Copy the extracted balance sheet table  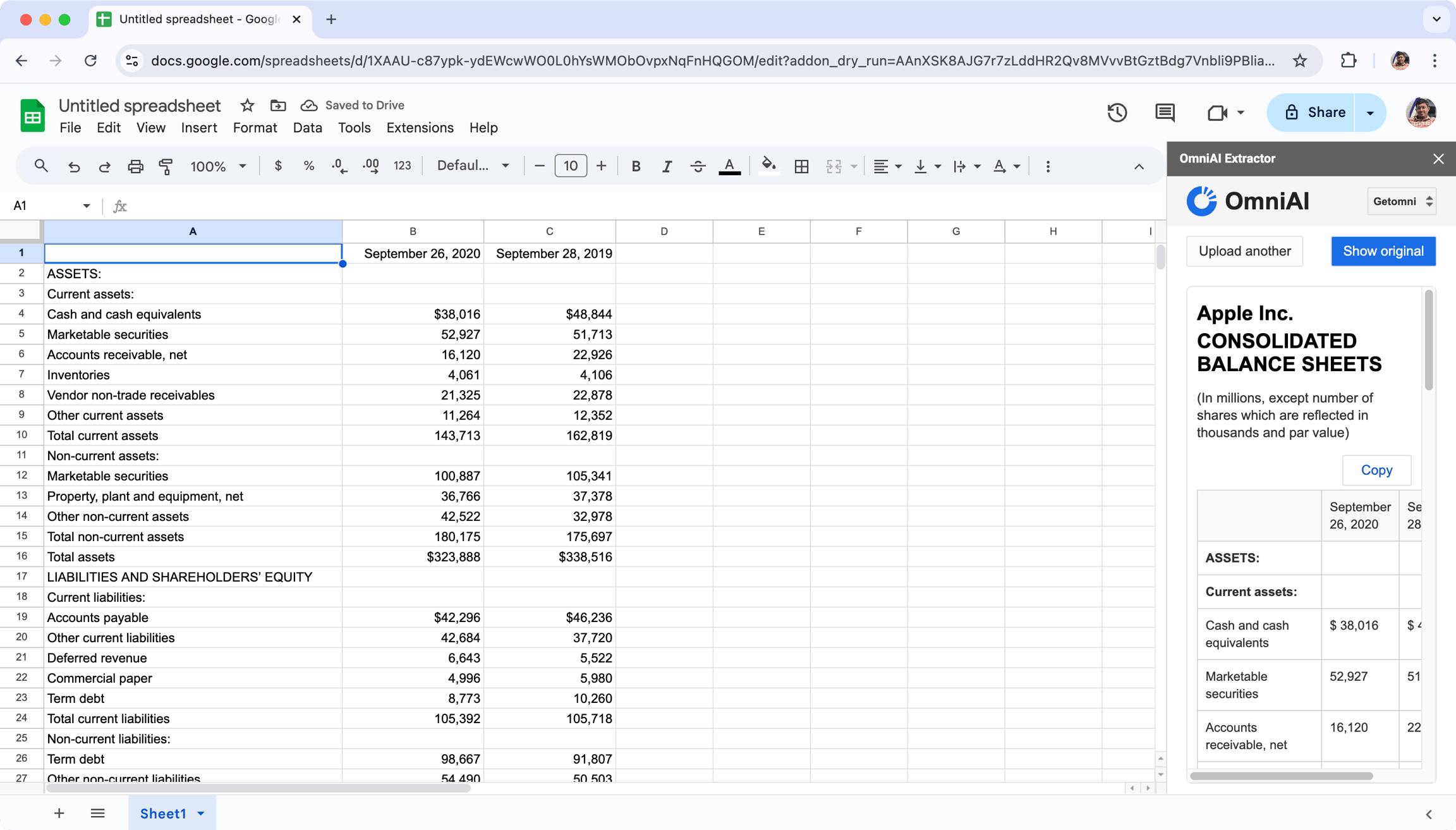[x=1377, y=470]
